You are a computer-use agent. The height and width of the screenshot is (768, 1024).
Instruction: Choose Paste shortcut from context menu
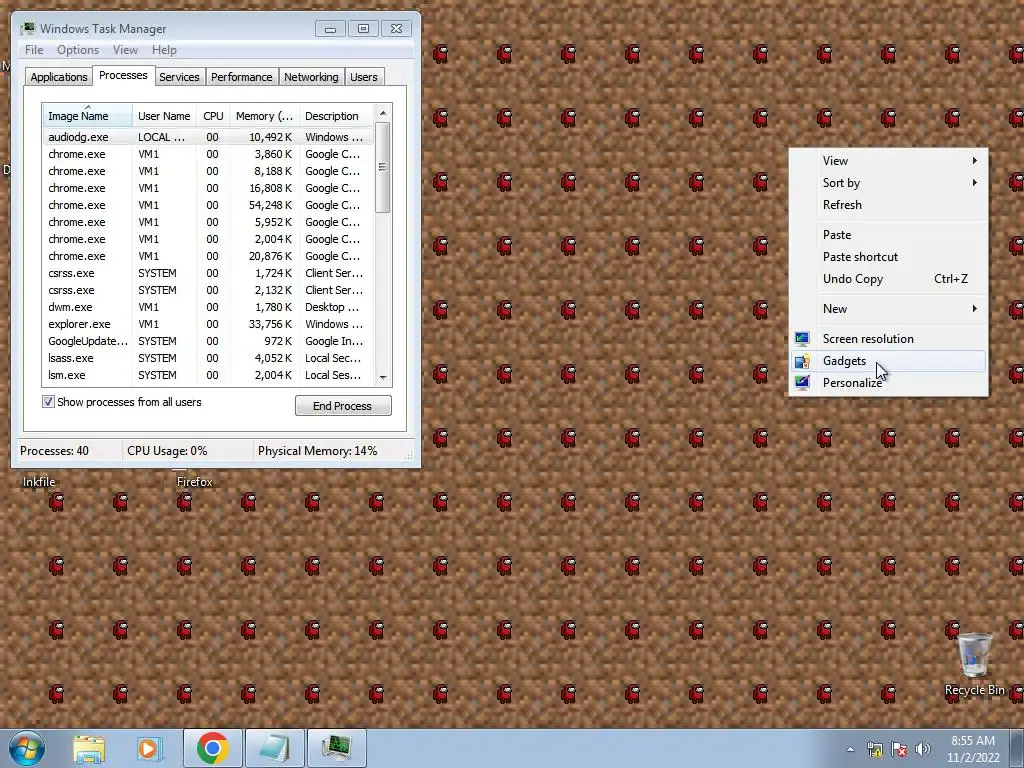coord(889,257)
